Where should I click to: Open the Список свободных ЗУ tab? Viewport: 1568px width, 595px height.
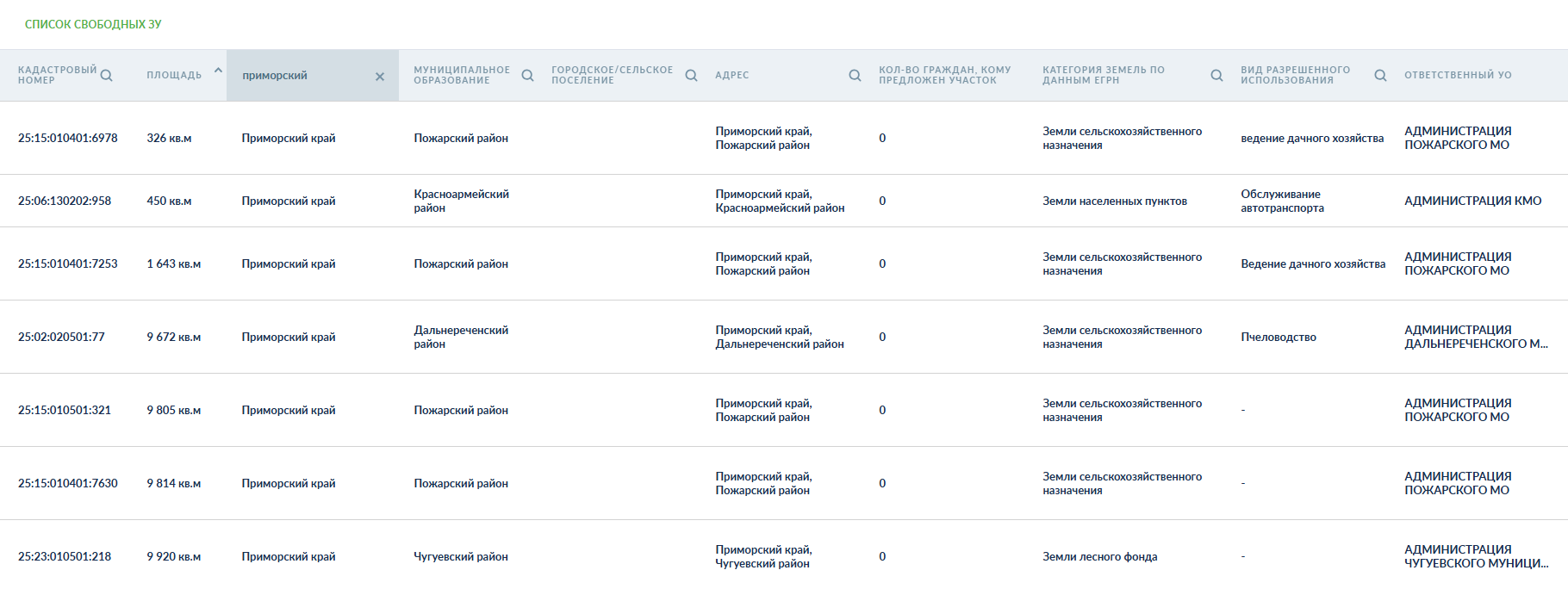click(93, 24)
